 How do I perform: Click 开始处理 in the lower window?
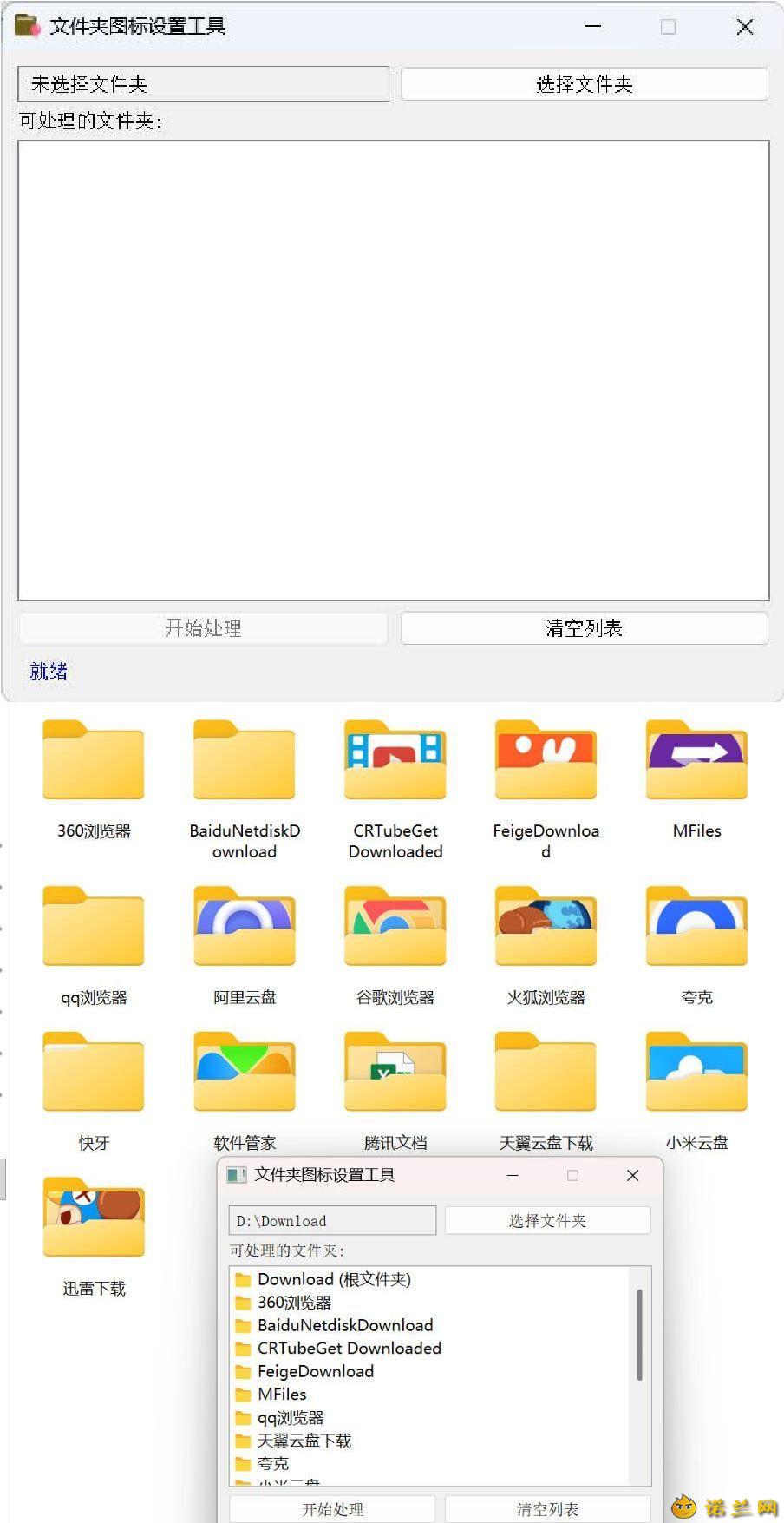click(332, 1509)
